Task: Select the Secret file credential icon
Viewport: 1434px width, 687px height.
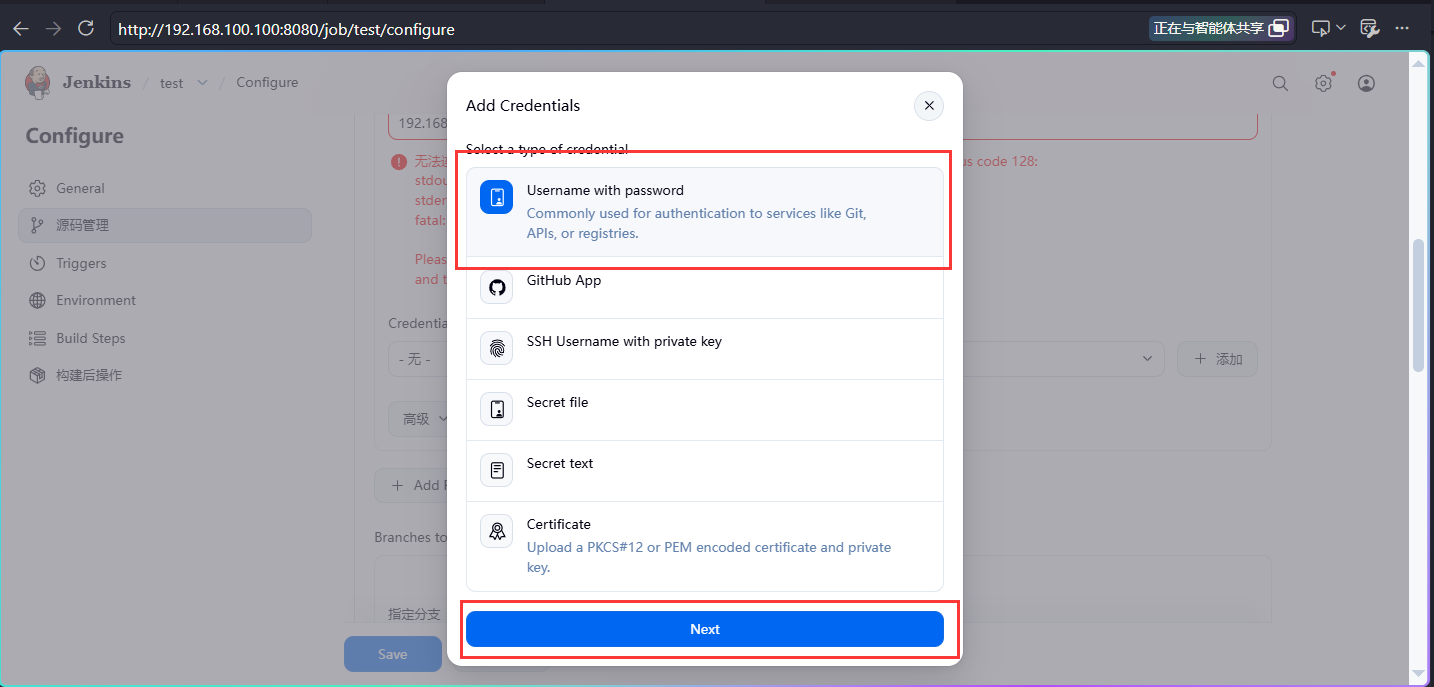Action: tap(497, 409)
